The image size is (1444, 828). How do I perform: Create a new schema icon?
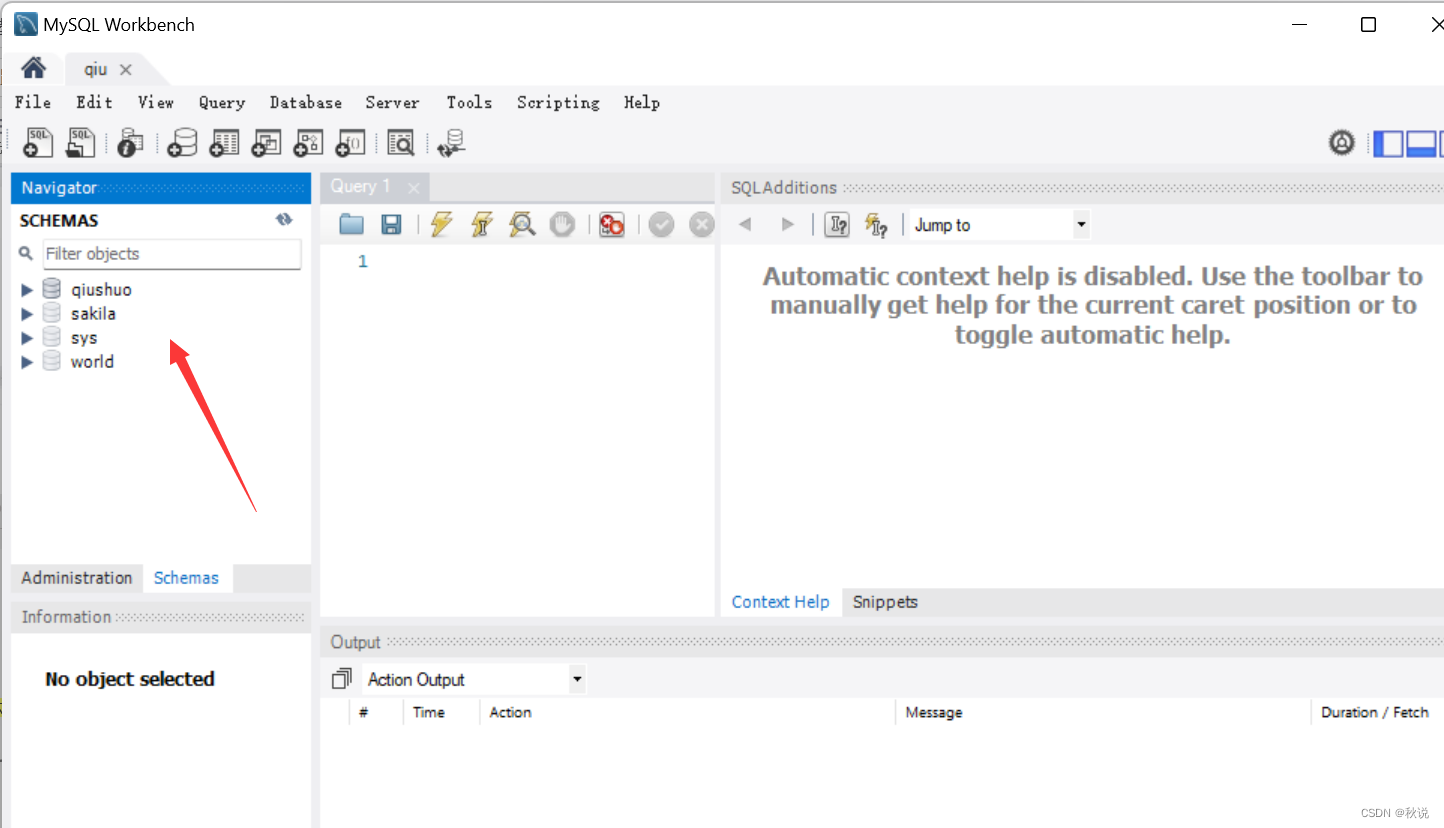[182, 142]
